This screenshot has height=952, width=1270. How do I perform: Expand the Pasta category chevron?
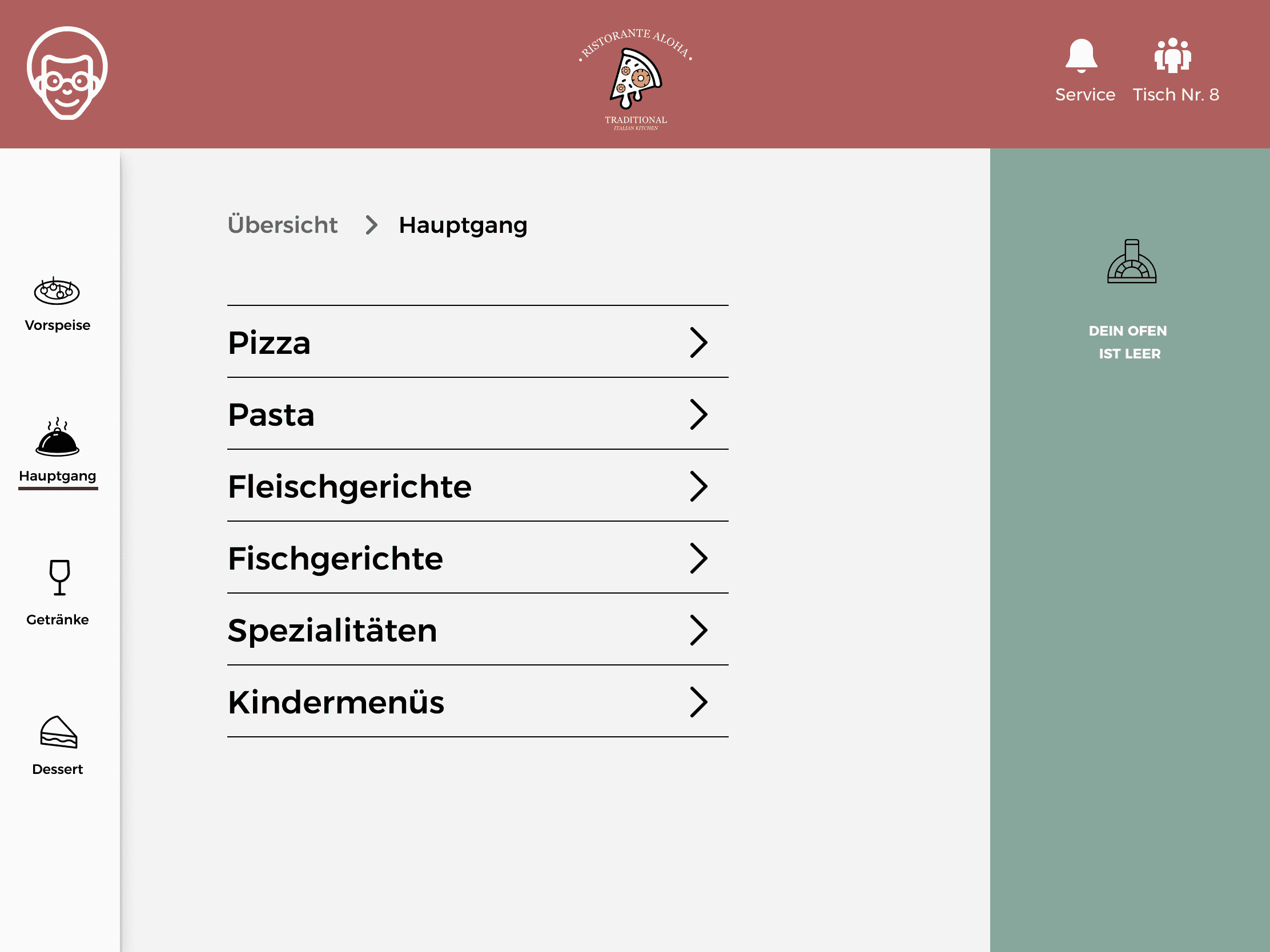tap(698, 414)
